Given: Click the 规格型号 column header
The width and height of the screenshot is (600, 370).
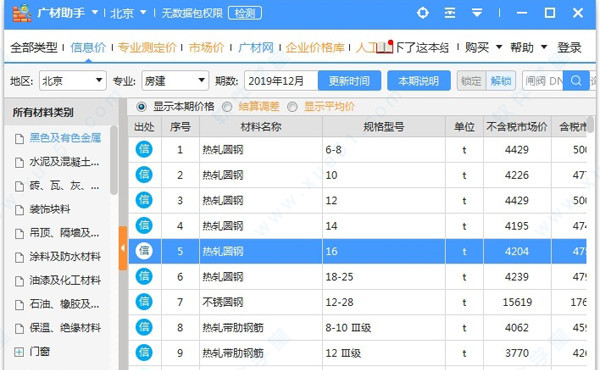Looking at the screenshot, I should tap(384, 127).
